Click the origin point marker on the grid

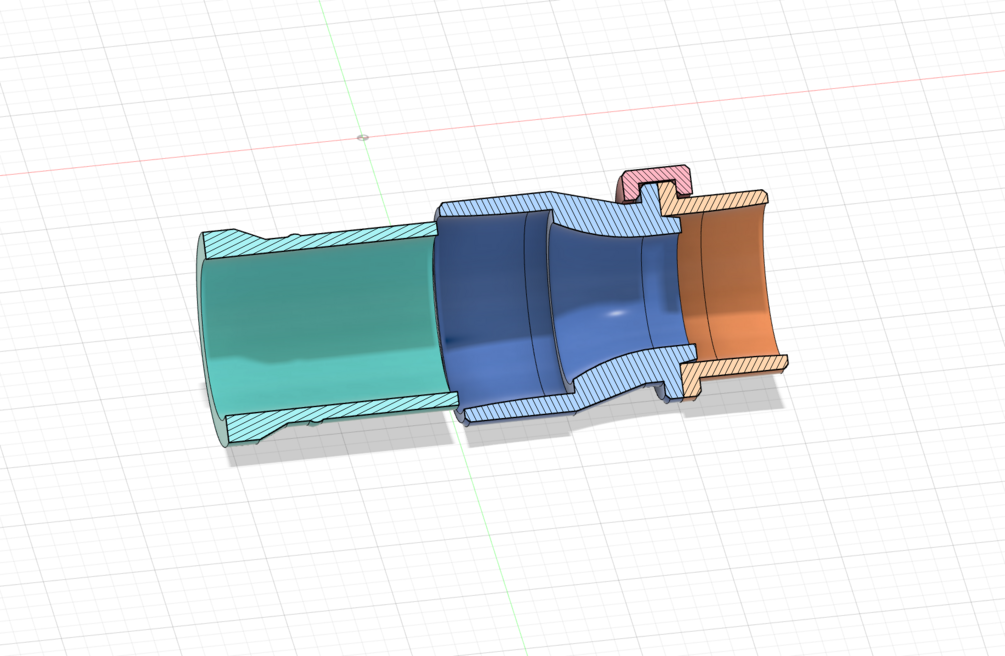click(x=362, y=137)
